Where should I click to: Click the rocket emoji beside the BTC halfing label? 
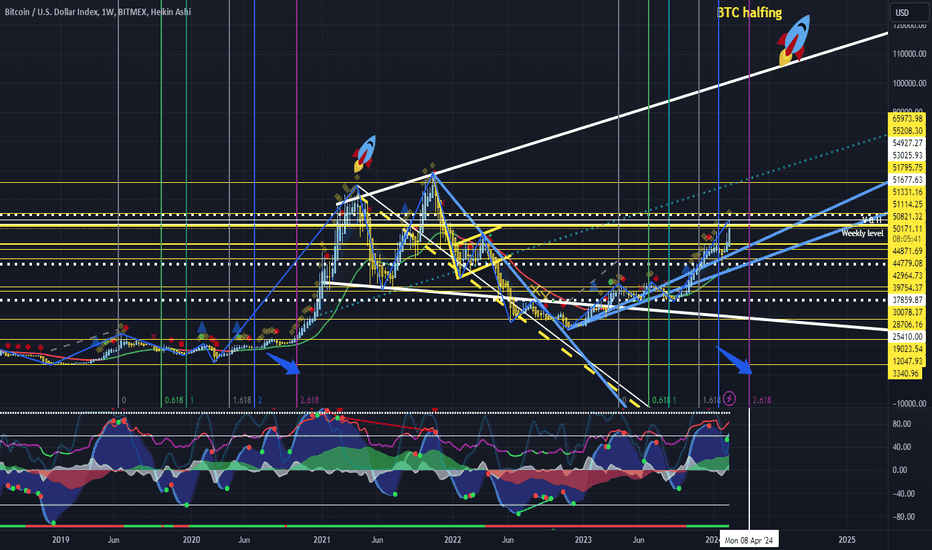coord(795,39)
